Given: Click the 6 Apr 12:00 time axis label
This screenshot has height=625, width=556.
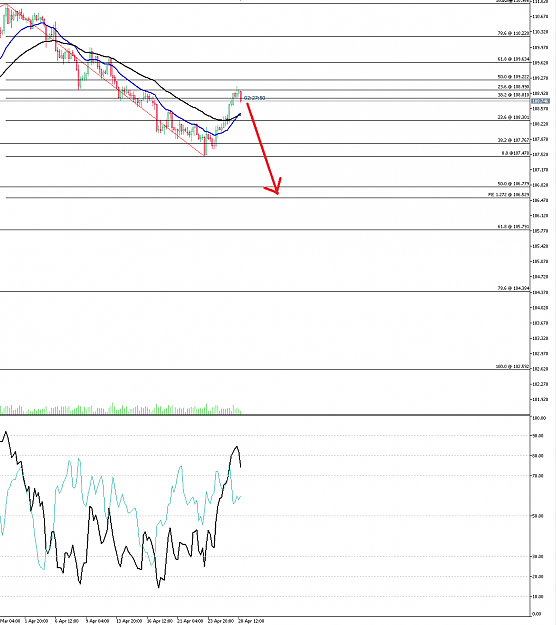Looking at the screenshot, I should (67, 621).
